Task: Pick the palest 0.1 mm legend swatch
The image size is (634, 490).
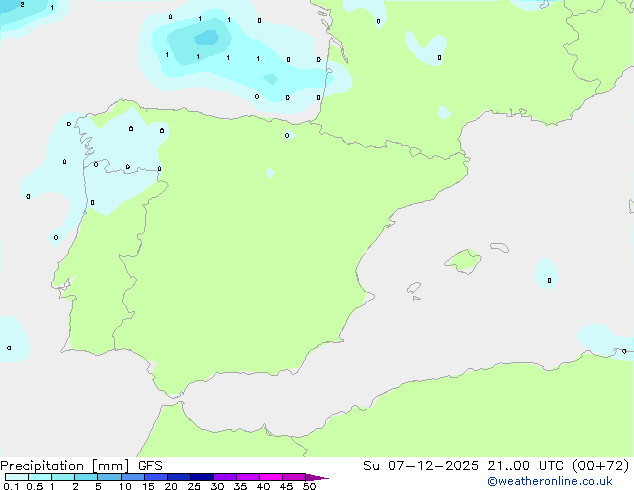Action: pos(17,477)
